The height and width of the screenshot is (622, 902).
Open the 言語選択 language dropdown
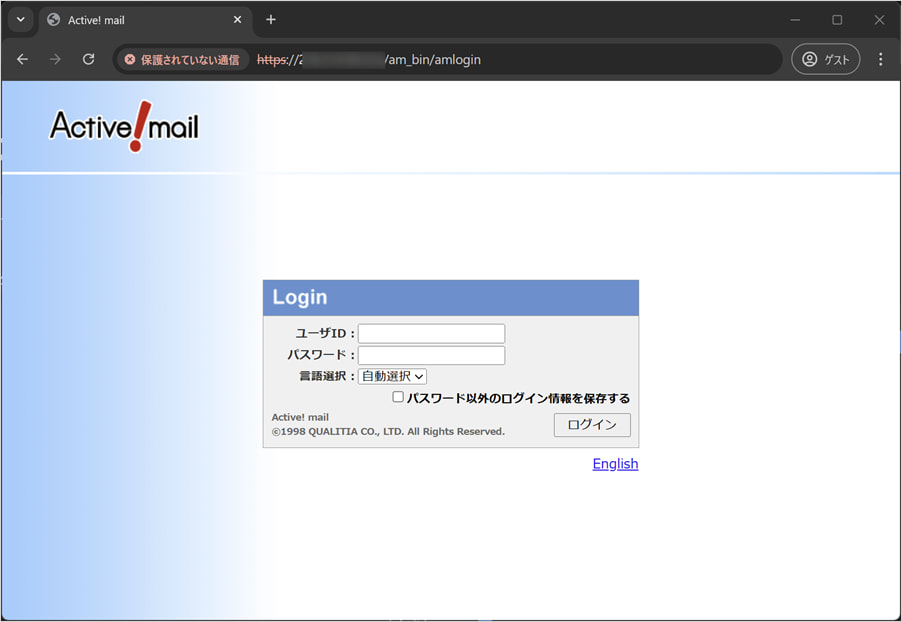point(392,375)
